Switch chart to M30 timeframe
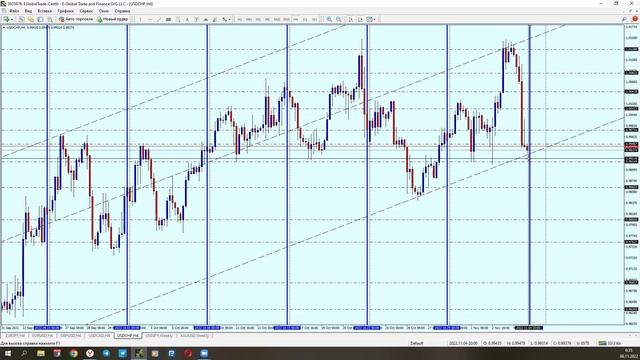The width and height of the screenshot is (640, 360). point(268,19)
